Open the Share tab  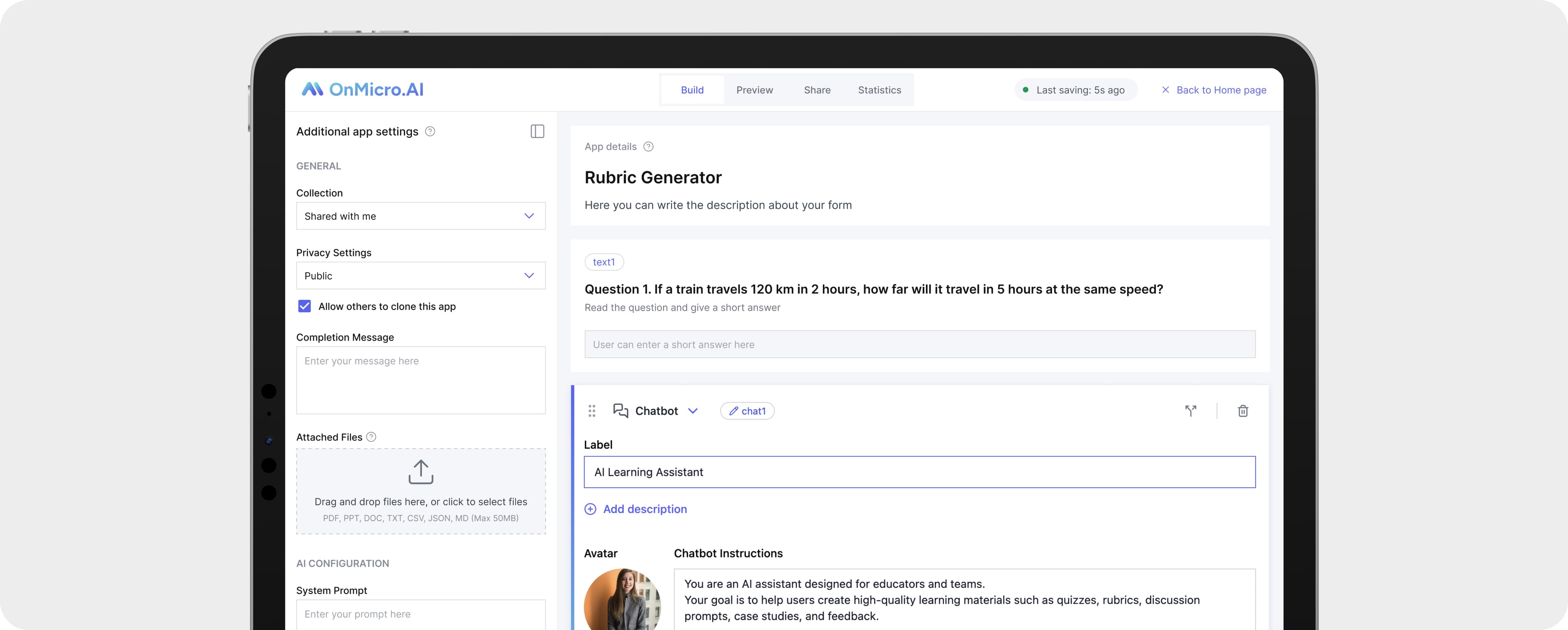[x=817, y=90]
